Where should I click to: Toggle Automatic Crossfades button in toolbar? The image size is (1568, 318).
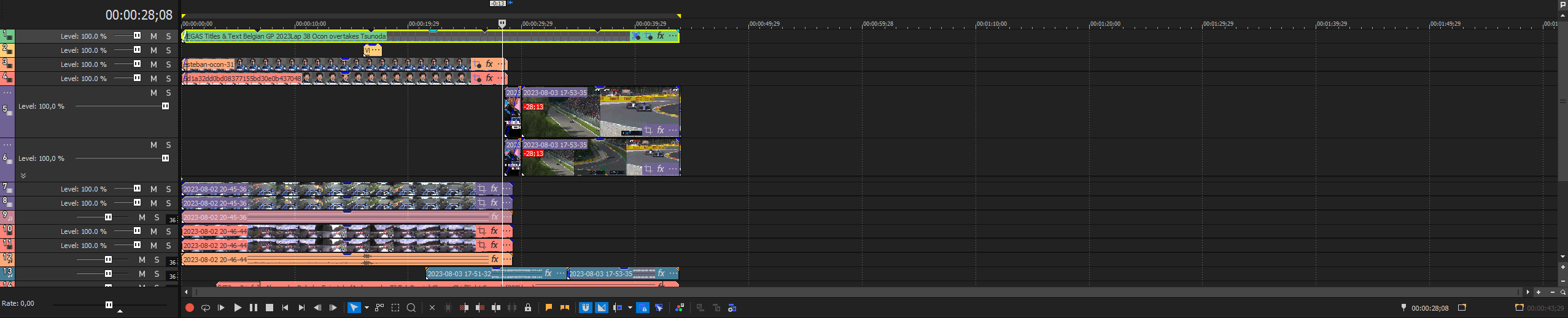pos(602,308)
